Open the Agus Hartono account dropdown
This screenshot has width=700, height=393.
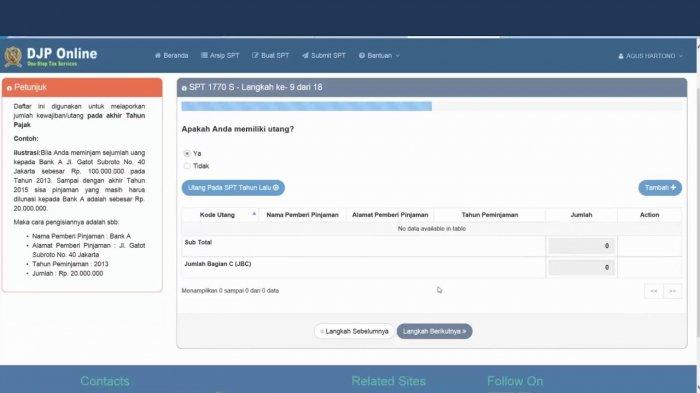pyautogui.click(x=650, y=56)
